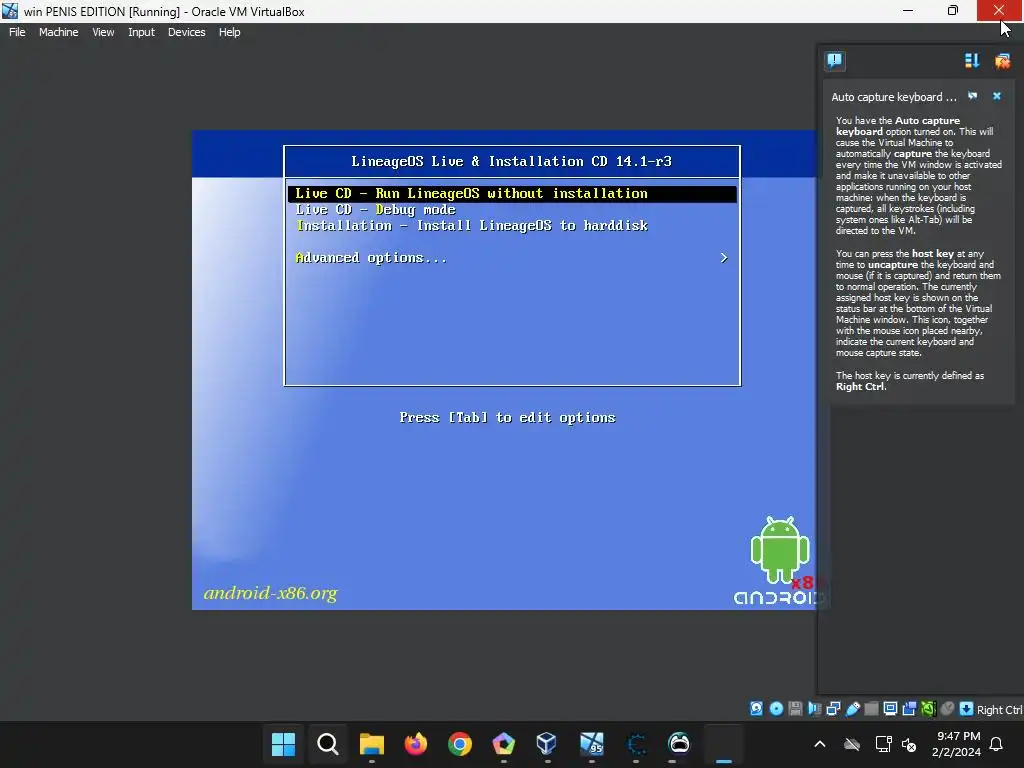
Task: Open the colorful pentagon app in taskbar
Action: pos(504,744)
